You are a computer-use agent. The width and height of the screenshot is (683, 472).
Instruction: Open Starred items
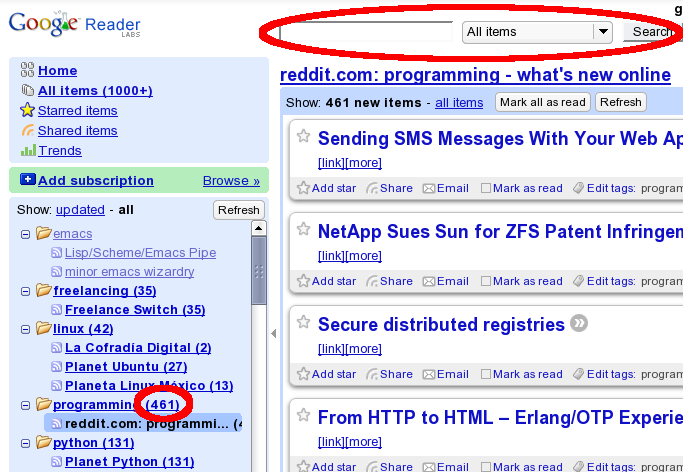point(78,111)
